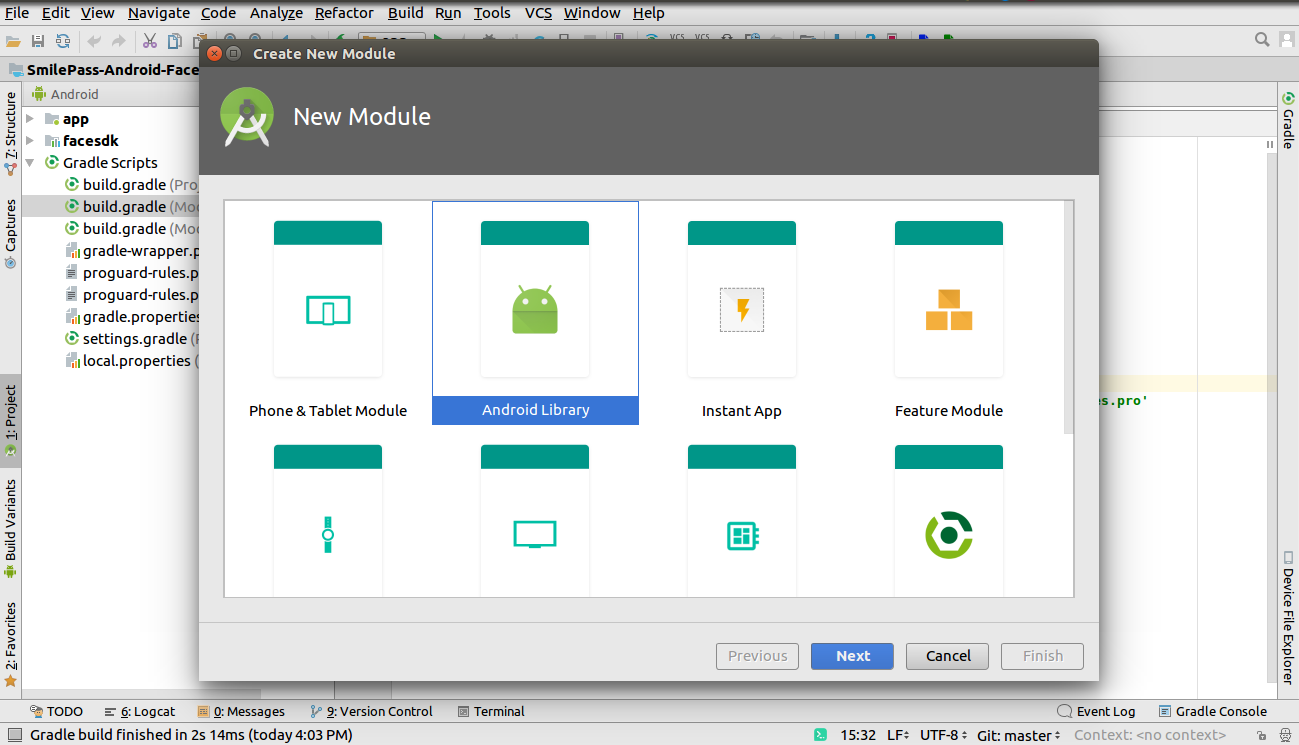Open the VCS menu
1299x745 pixels.
[x=538, y=13]
